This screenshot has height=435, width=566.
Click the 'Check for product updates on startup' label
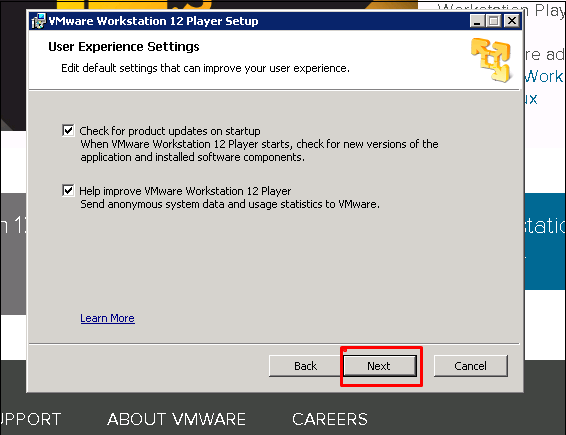pyautogui.click(x=170, y=131)
